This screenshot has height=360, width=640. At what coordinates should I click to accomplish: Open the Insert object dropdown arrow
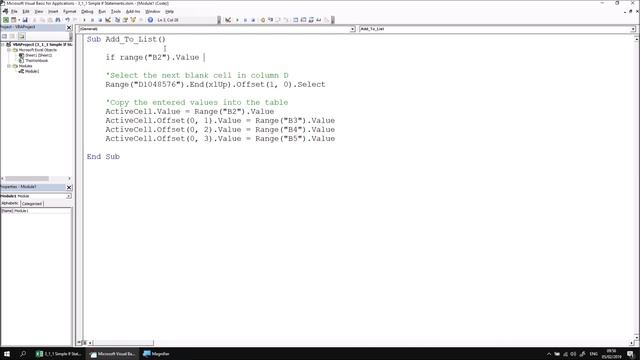pos(19,20)
